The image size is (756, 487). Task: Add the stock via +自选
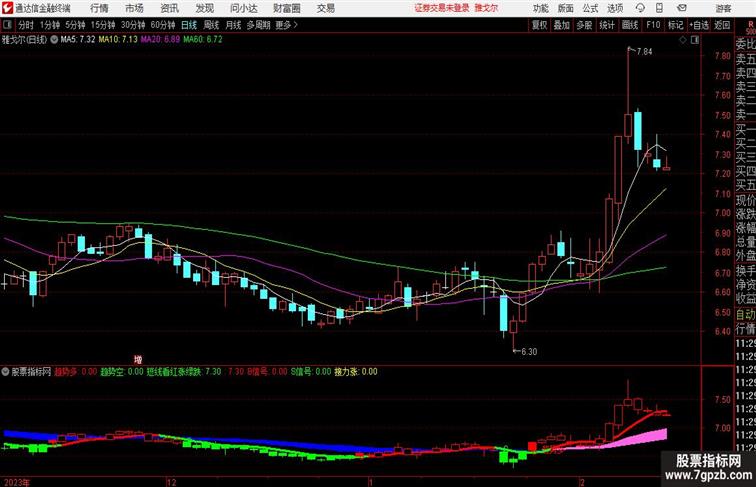tap(699, 25)
